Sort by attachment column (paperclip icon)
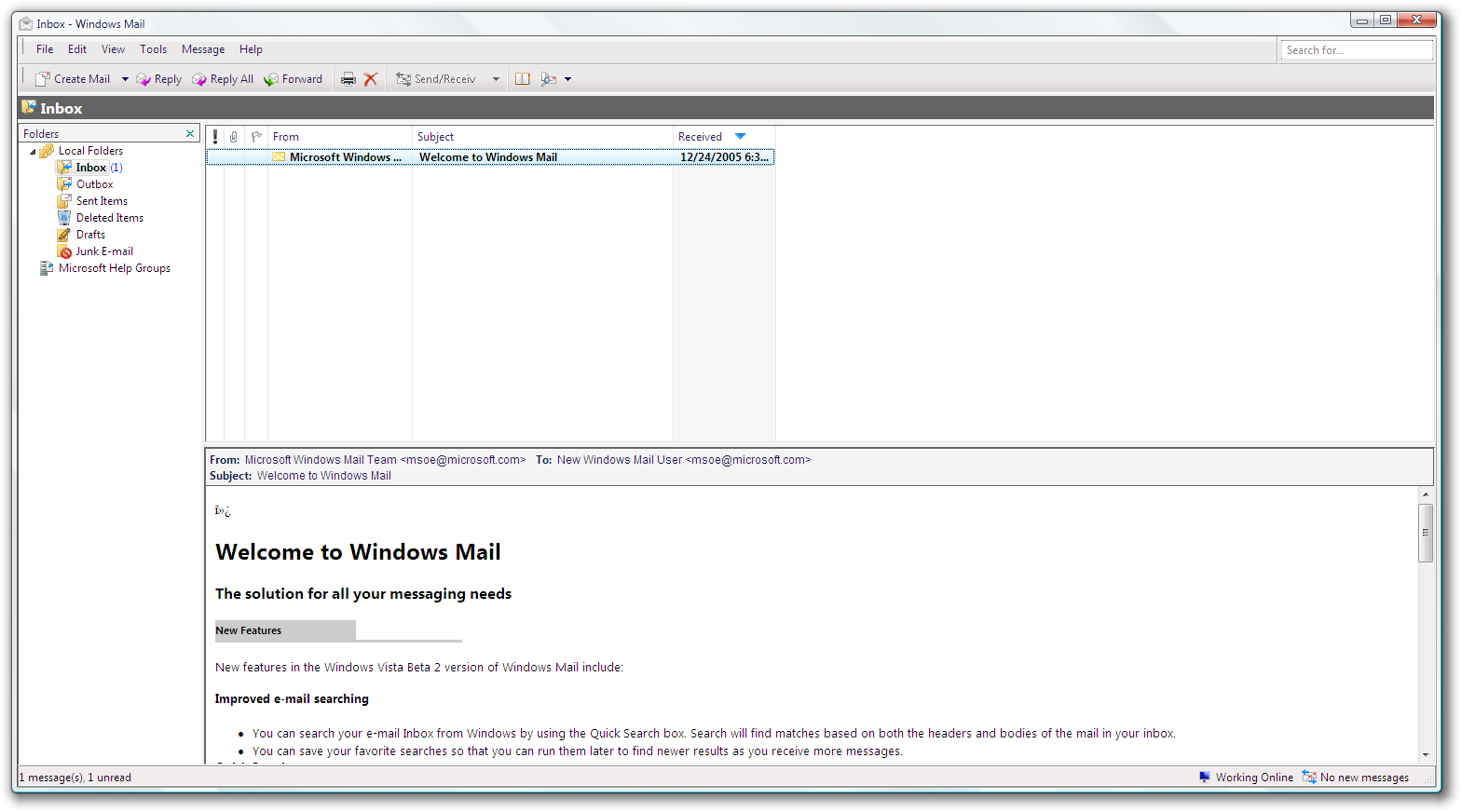Viewport: 1461px width, 812px height. [x=234, y=137]
